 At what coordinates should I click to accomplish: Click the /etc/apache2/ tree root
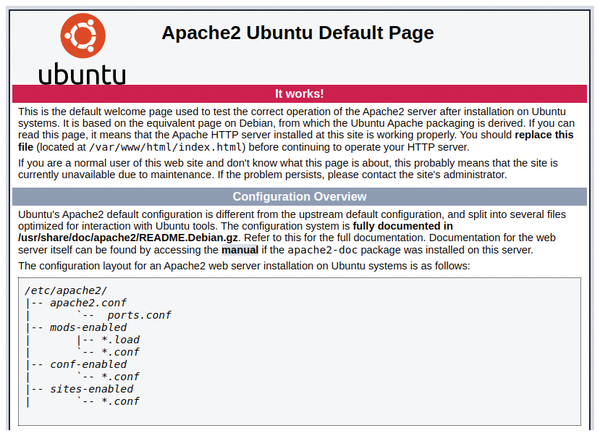click(66, 291)
